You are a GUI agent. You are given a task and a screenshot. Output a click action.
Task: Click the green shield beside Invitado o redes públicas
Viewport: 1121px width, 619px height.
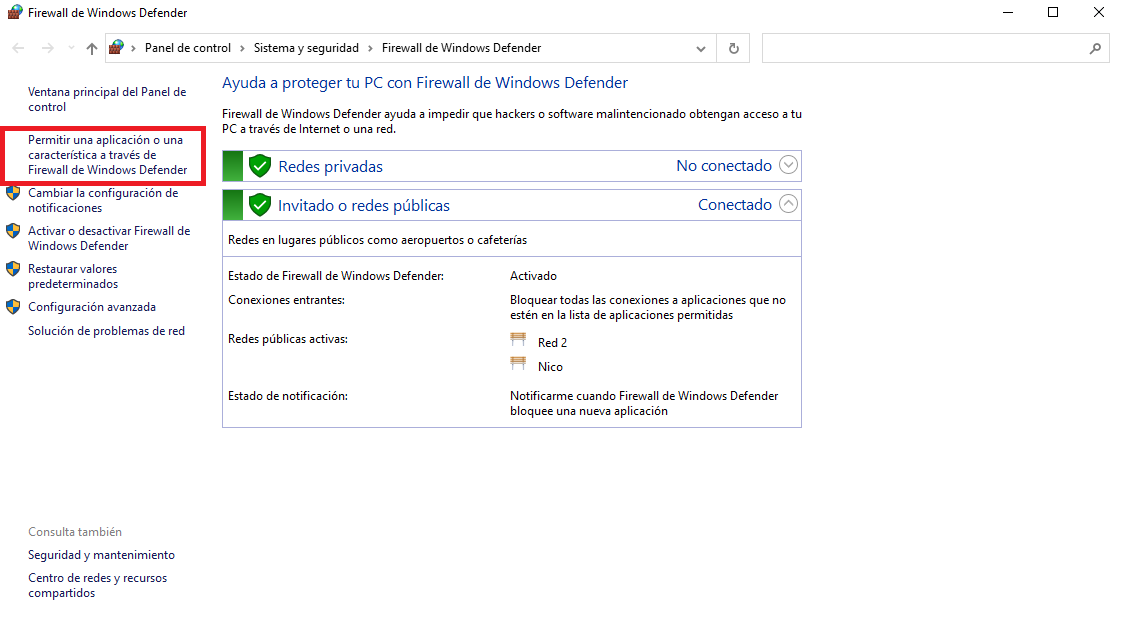click(x=260, y=205)
